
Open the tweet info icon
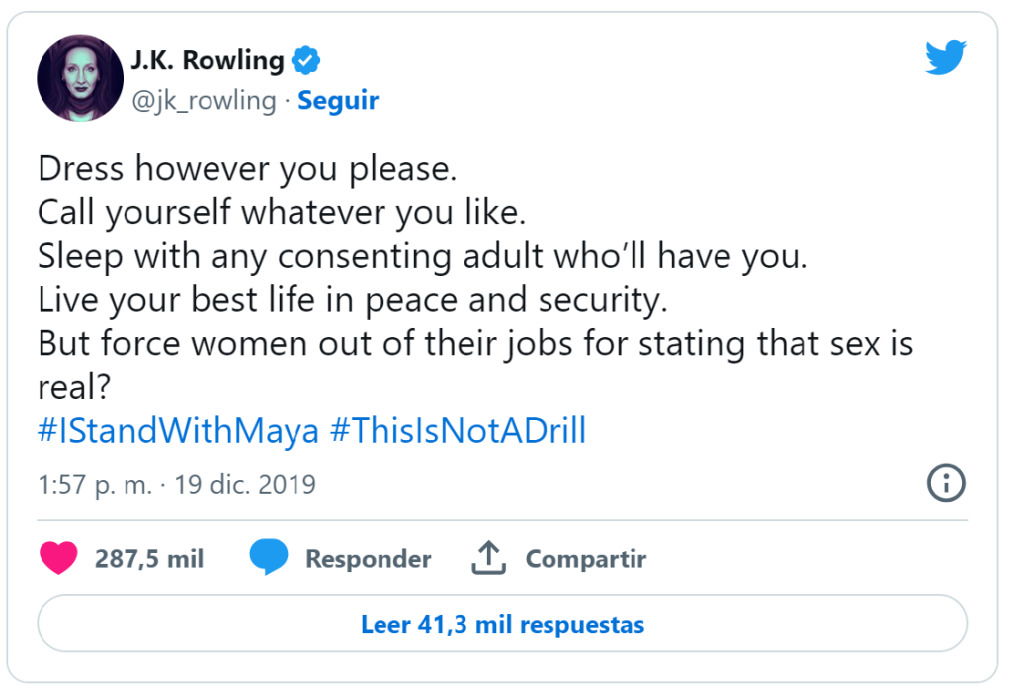[x=946, y=484]
